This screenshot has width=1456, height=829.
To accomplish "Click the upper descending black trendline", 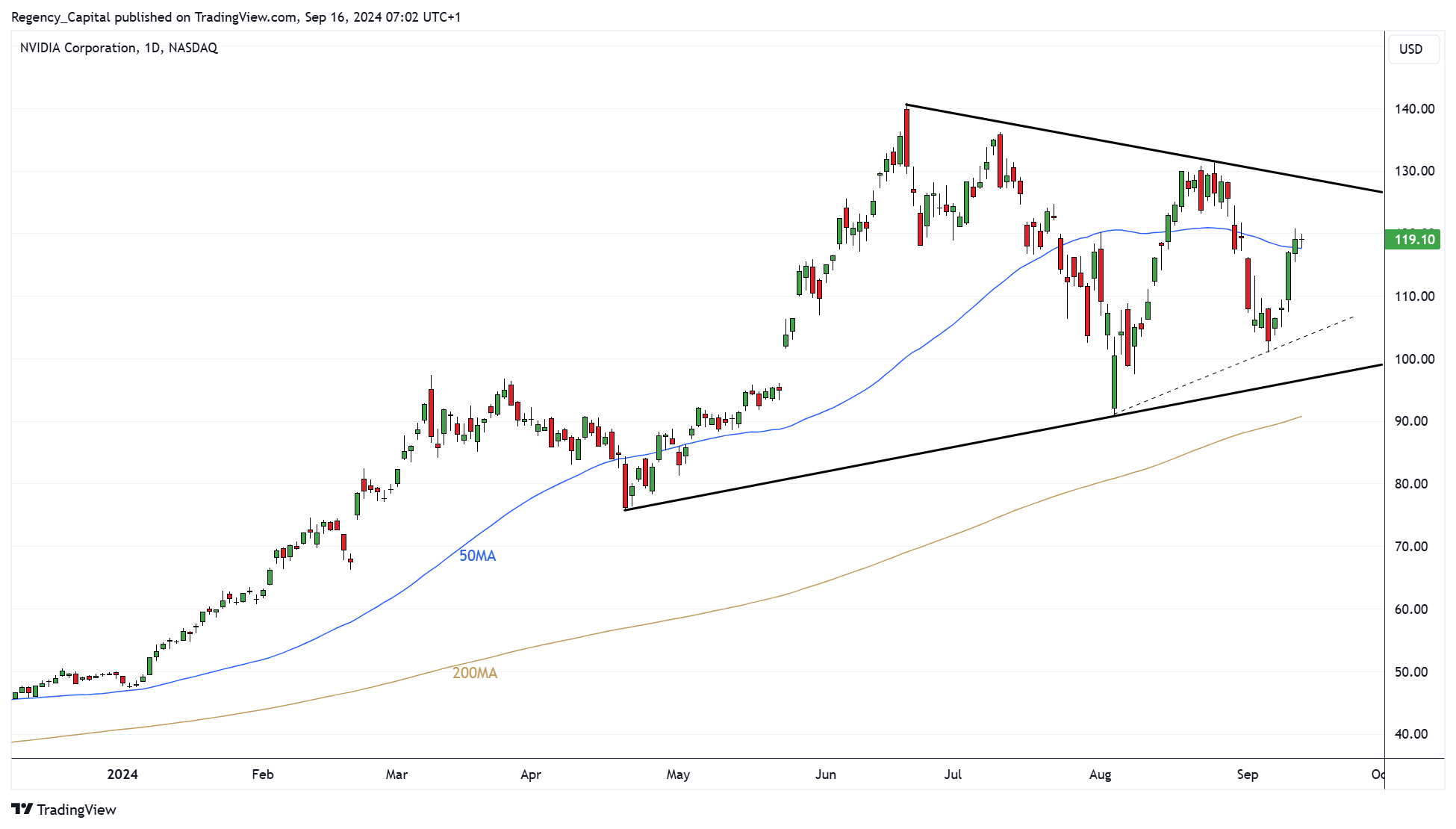I will pos(1144,149).
